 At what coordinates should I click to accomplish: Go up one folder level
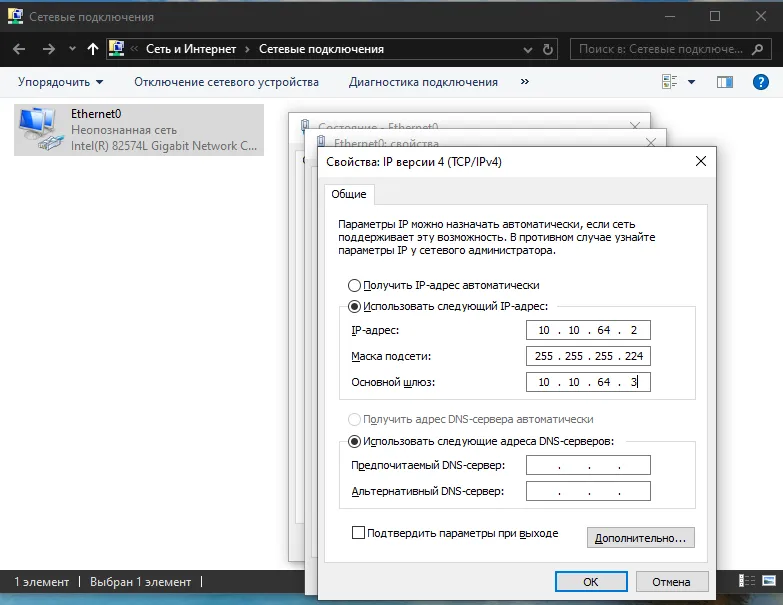click(x=93, y=49)
